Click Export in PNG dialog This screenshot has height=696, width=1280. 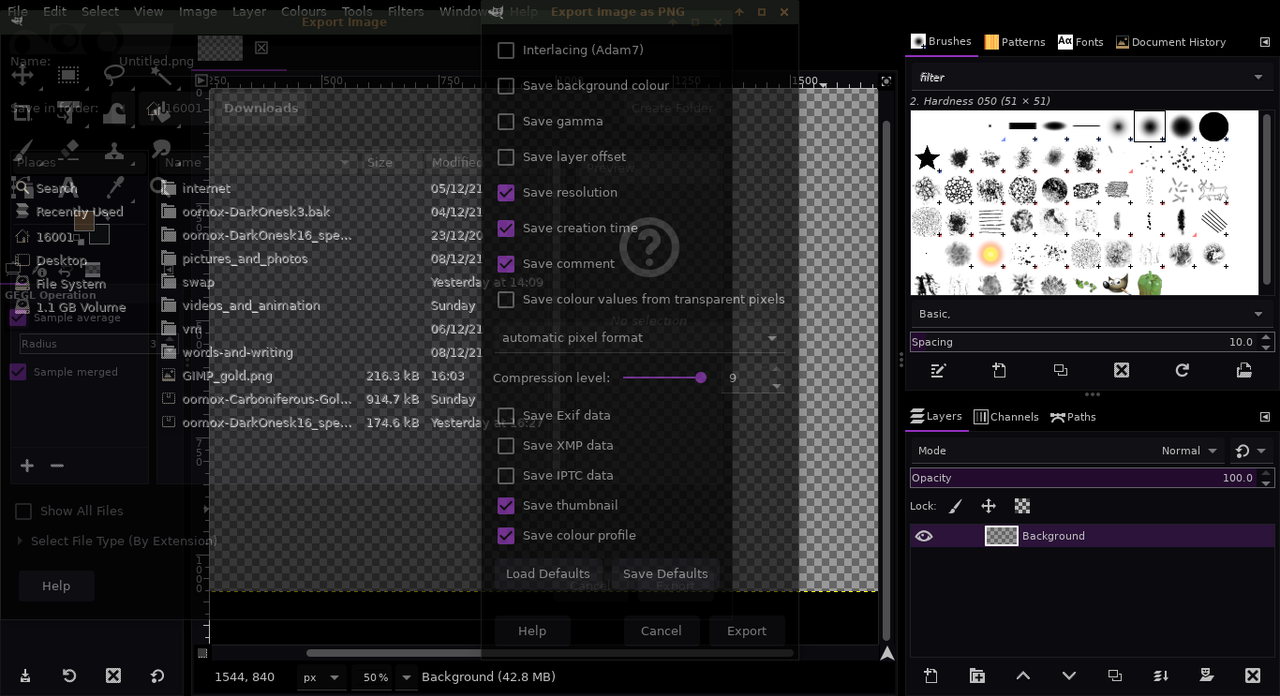[747, 631]
